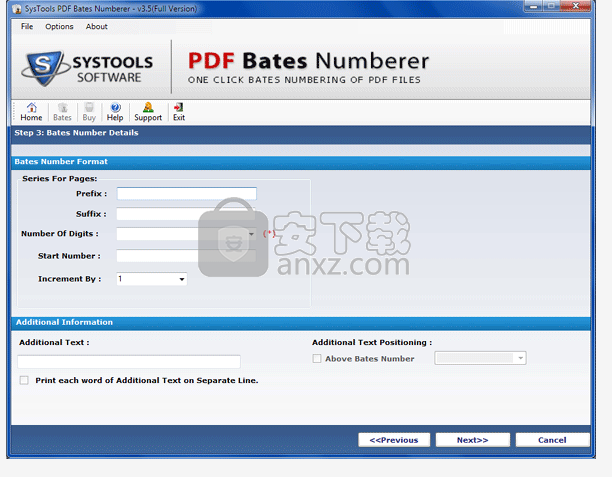Click the 'Series For Pages:' label

pyautogui.click(x=60, y=179)
